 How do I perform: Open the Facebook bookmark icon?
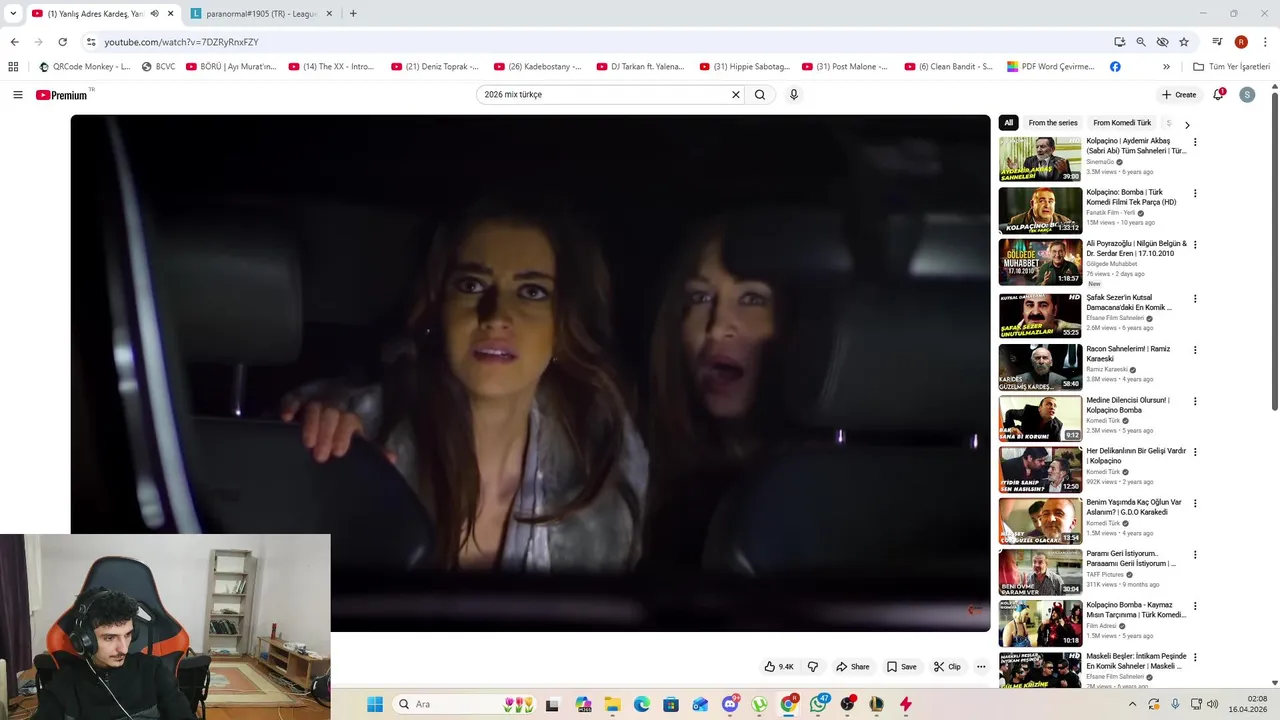[1115, 67]
